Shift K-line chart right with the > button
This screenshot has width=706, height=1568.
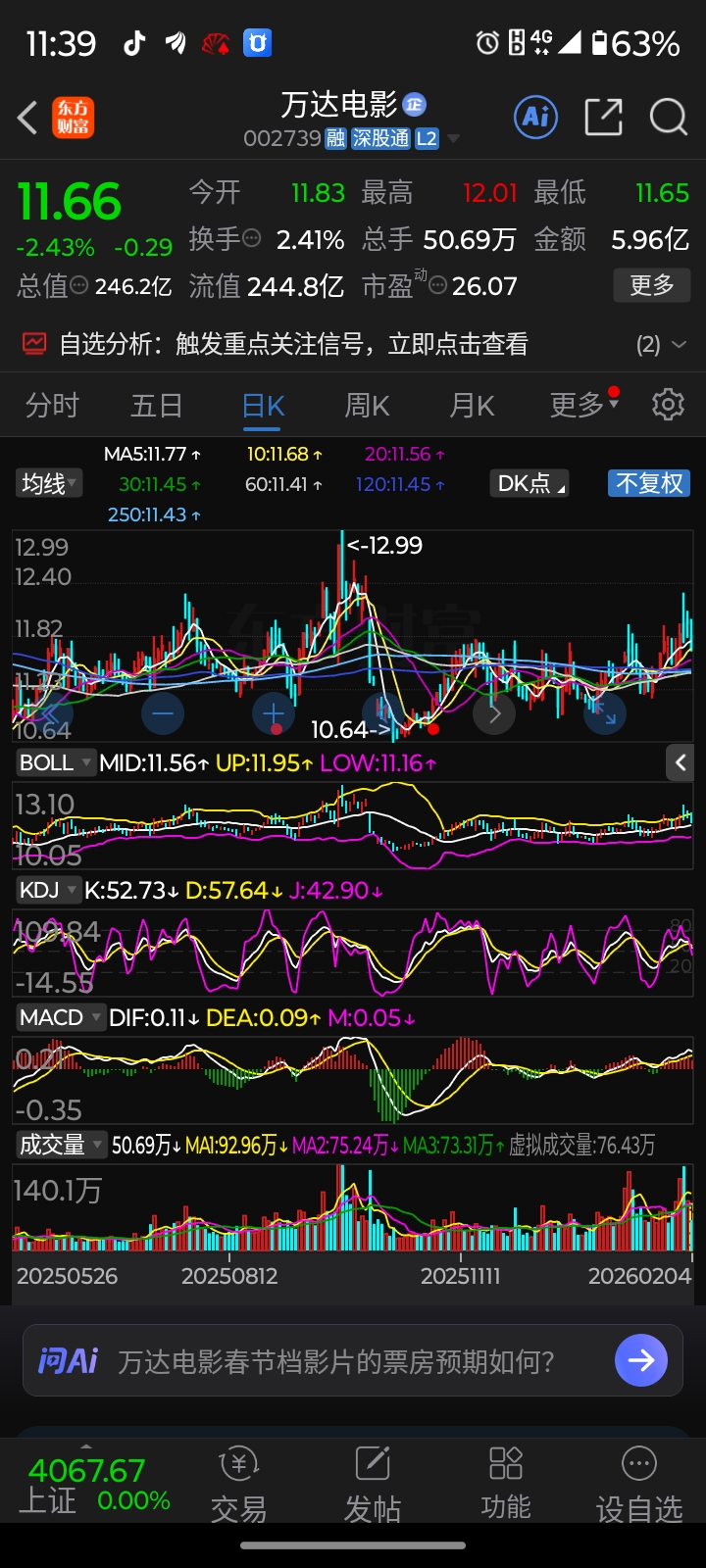click(494, 713)
